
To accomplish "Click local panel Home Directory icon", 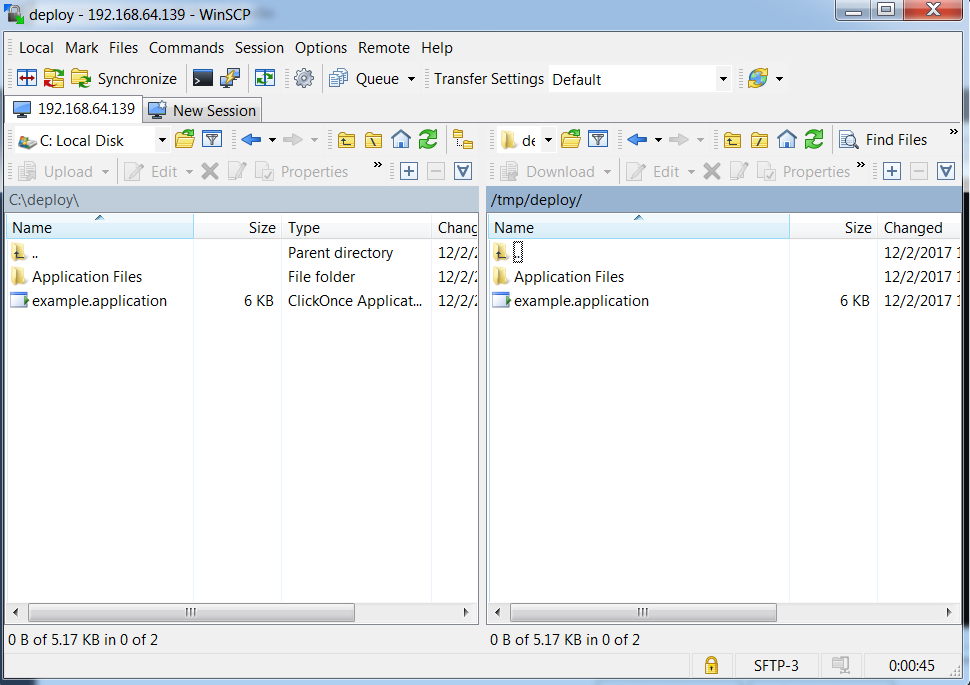I will [400, 140].
